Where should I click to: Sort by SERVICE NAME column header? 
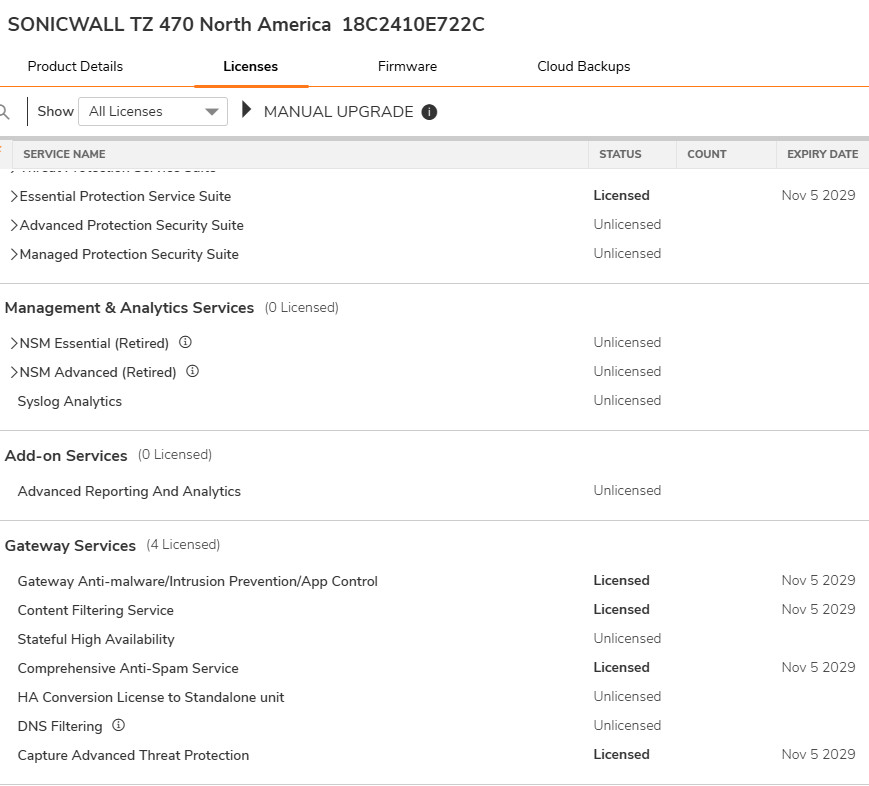(x=64, y=154)
